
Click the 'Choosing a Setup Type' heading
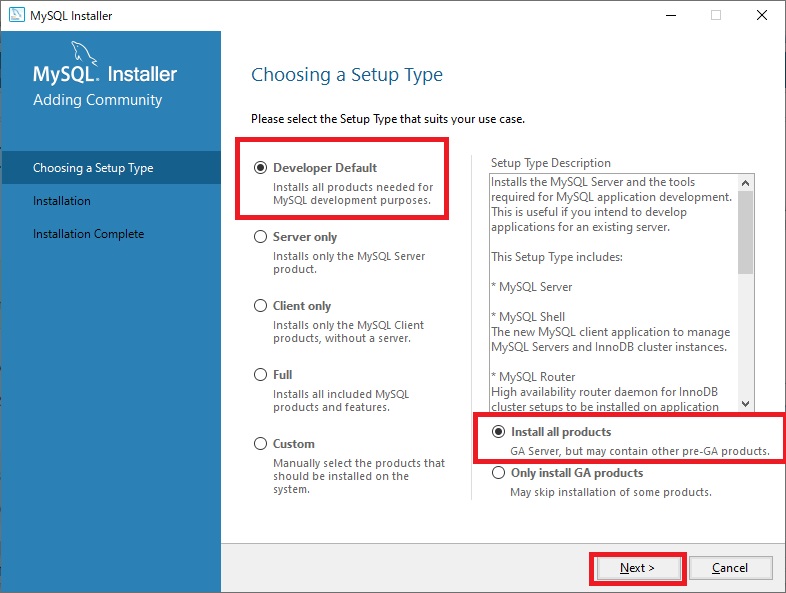[347, 75]
